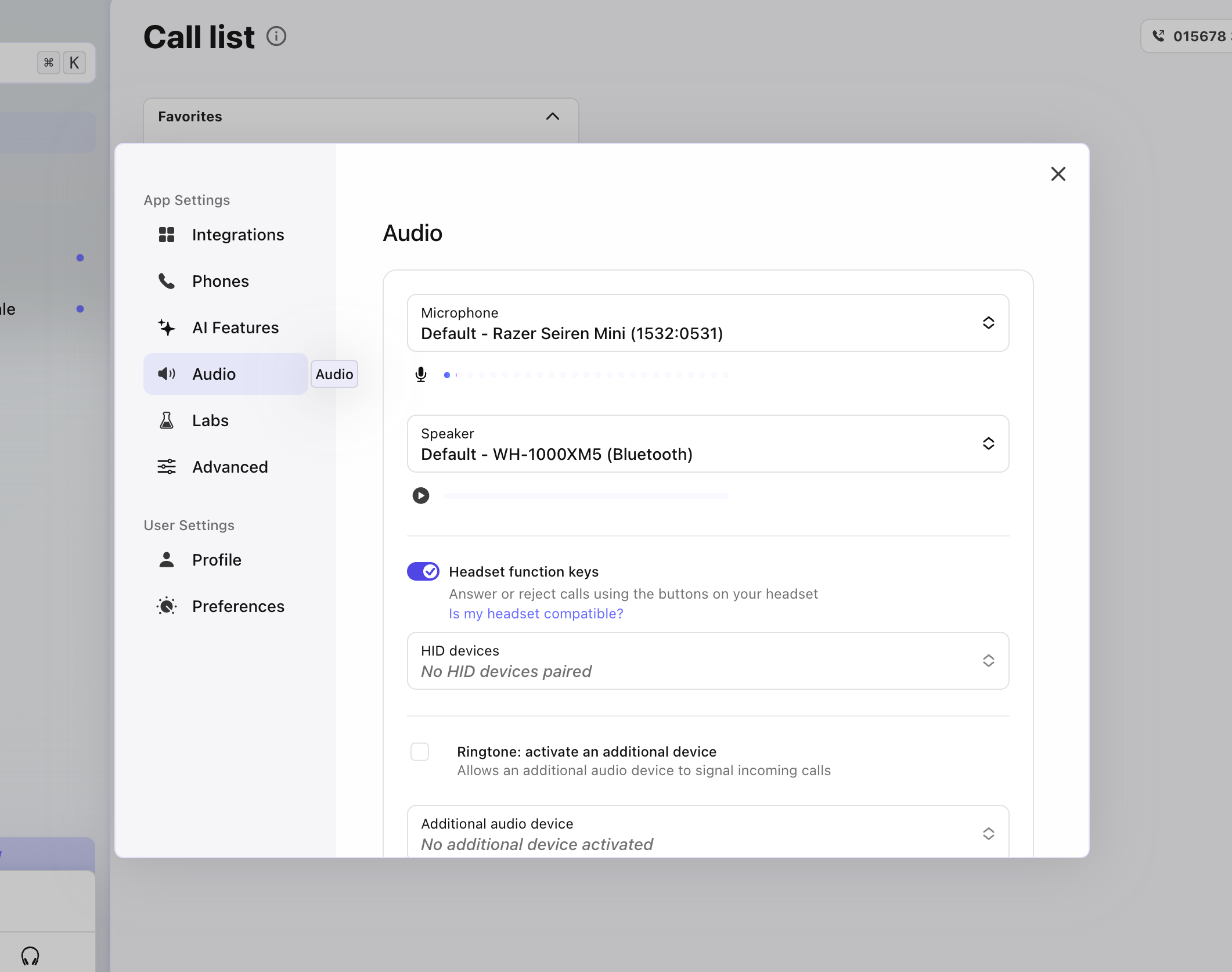The width and height of the screenshot is (1232, 972).
Task: Click the 'Call list' page title
Action: point(199,37)
